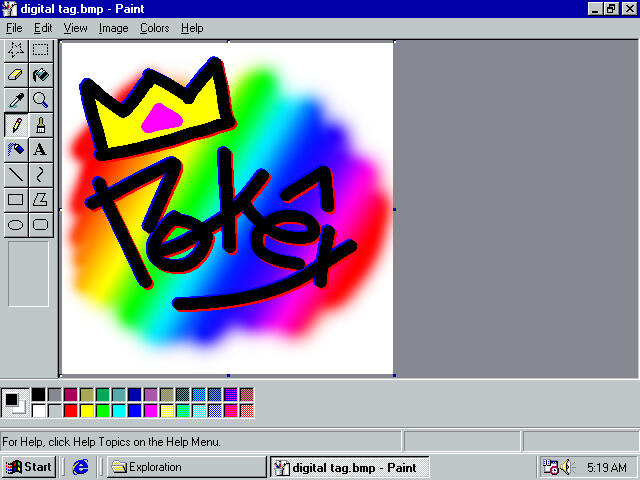This screenshot has width=640, height=480.
Task: Launch Internet Explorer from the quick launch
Action: (x=81, y=467)
